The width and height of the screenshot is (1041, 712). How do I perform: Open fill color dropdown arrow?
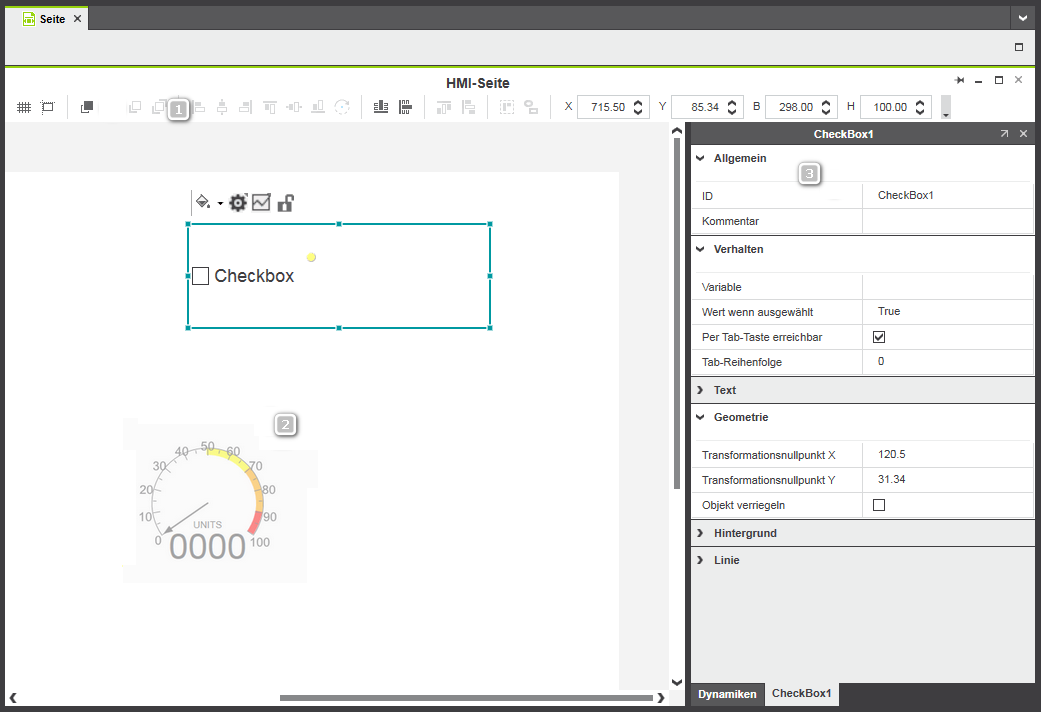(x=220, y=204)
